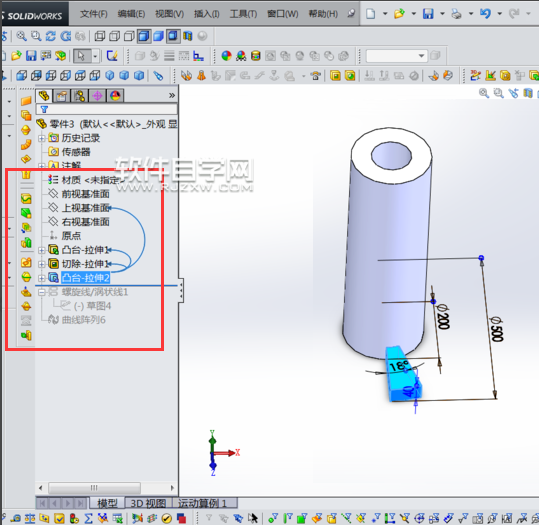This screenshot has width=539, height=525.
Task: Open the 插入(I) menu
Action: click(207, 14)
